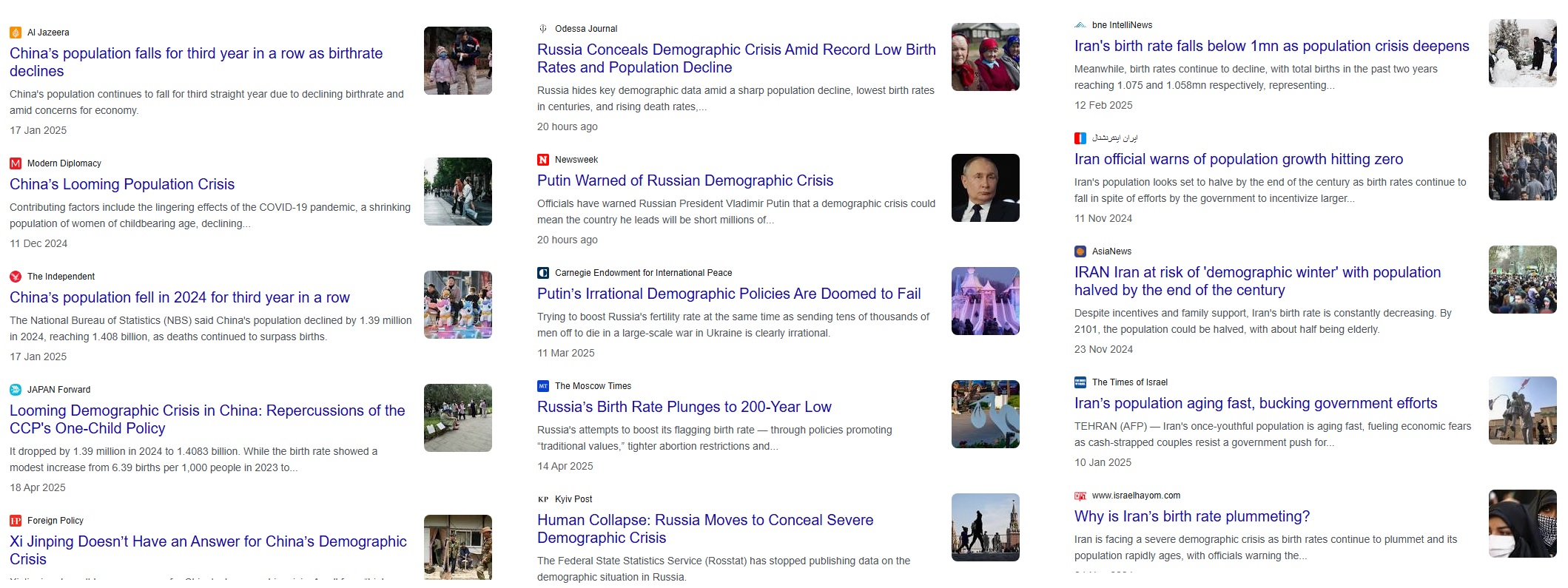Click the Kyiv Post source favicon

point(543,499)
